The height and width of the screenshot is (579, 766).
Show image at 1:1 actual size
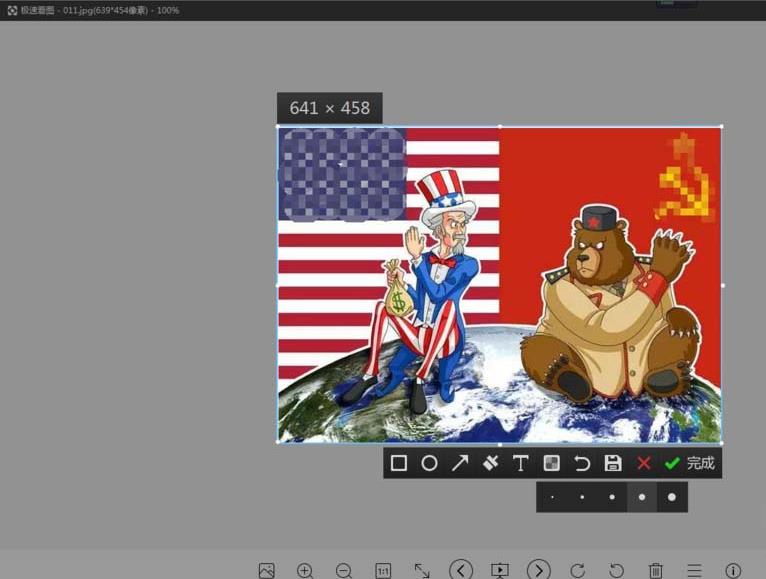pos(383,571)
